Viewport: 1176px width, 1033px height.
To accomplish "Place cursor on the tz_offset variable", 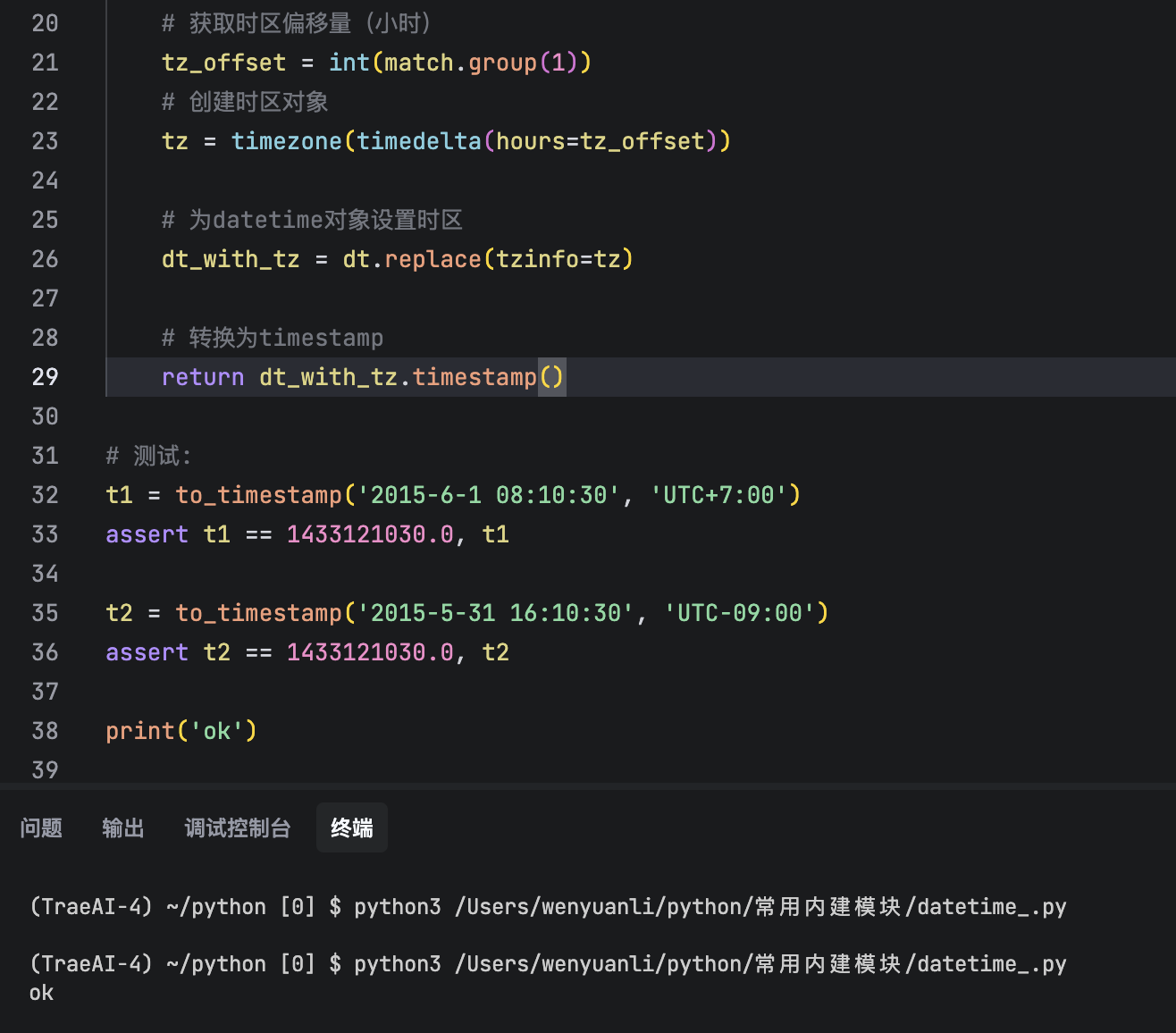I will click(x=223, y=62).
